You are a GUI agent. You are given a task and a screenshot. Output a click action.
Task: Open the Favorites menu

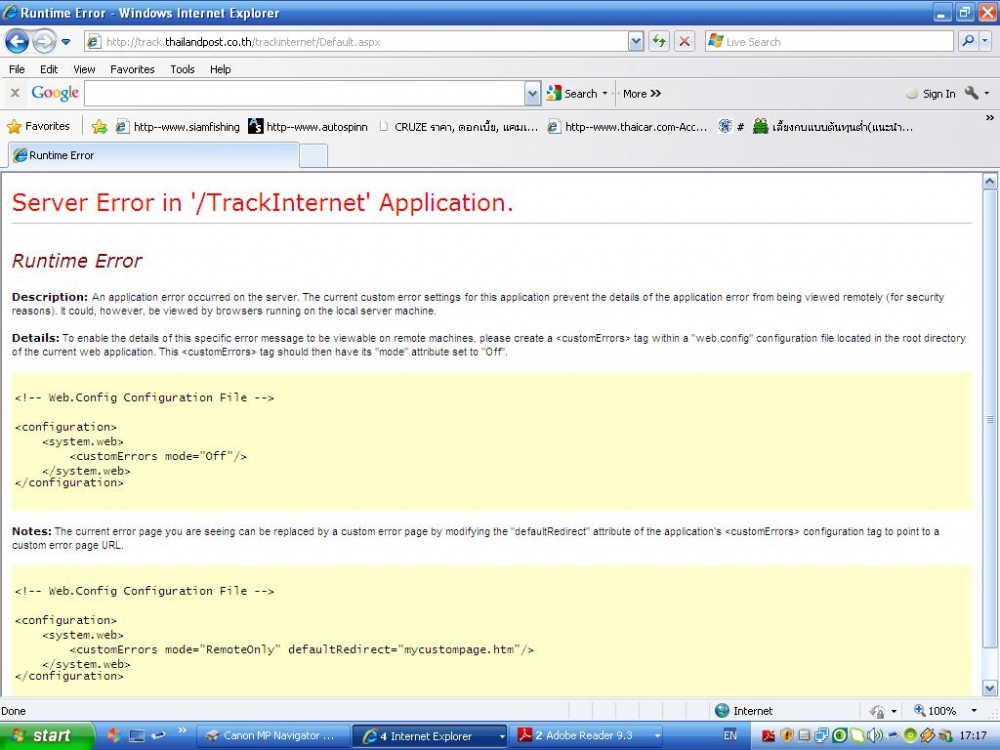point(132,69)
